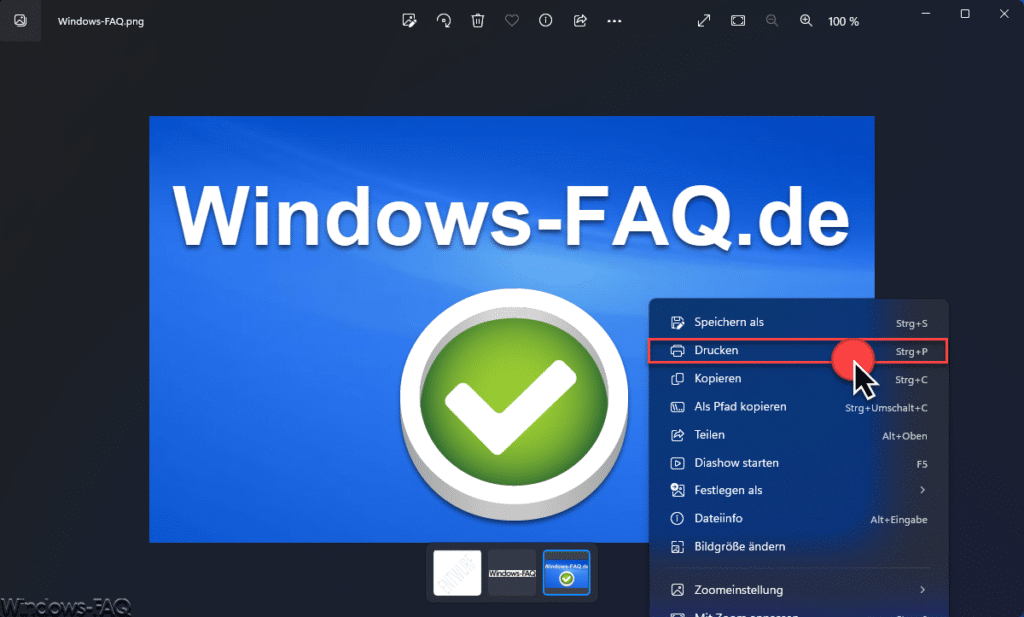Screen dimensions: 1024x617
Task: Click the share icon beside Teilen
Action: 677,435
